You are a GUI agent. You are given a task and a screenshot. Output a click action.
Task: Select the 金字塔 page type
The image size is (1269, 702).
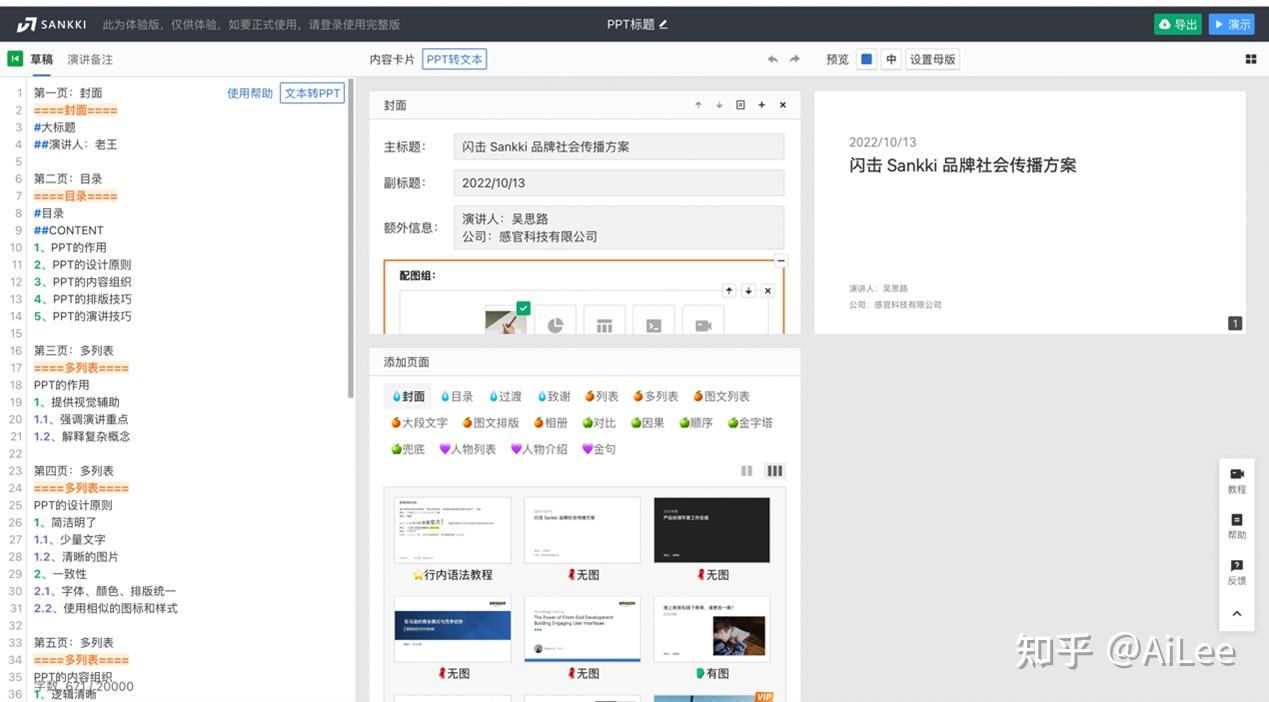[x=750, y=423]
